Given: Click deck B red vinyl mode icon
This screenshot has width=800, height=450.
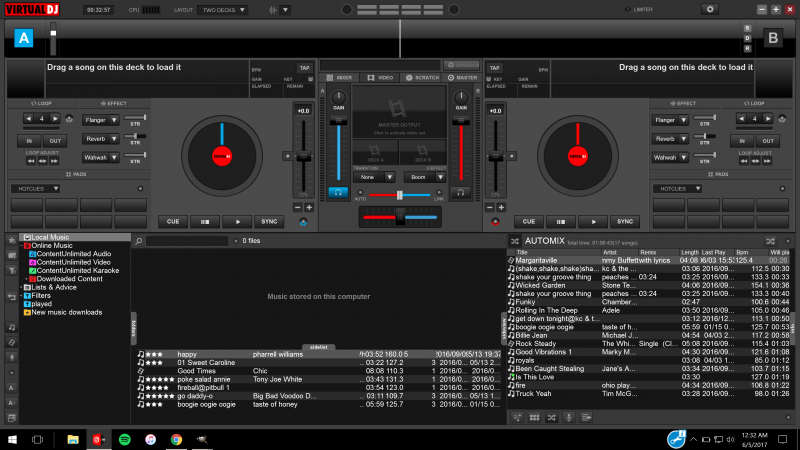Looking at the screenshot, I should (495, 222).
